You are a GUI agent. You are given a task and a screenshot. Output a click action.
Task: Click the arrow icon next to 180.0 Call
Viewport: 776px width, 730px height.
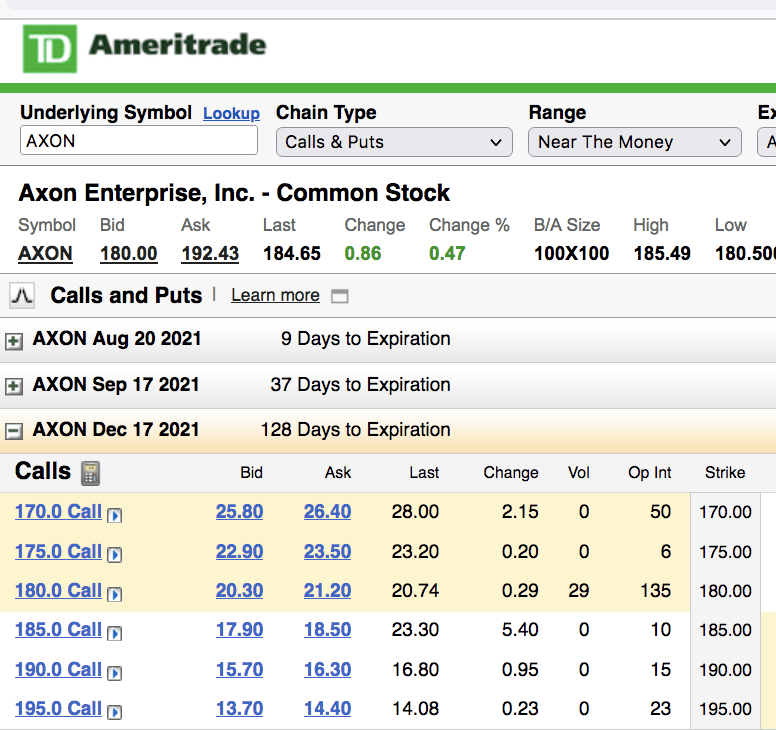(115, 593)
